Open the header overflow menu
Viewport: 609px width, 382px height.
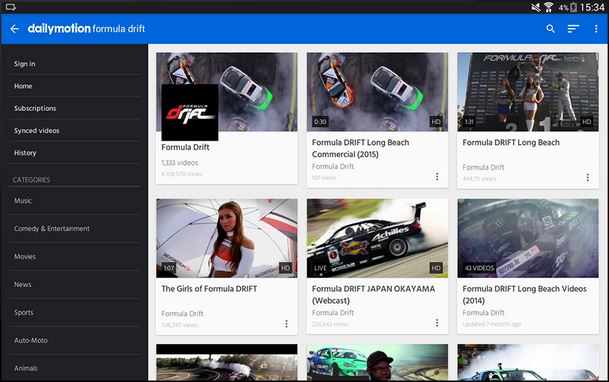(x=596, y=29)
